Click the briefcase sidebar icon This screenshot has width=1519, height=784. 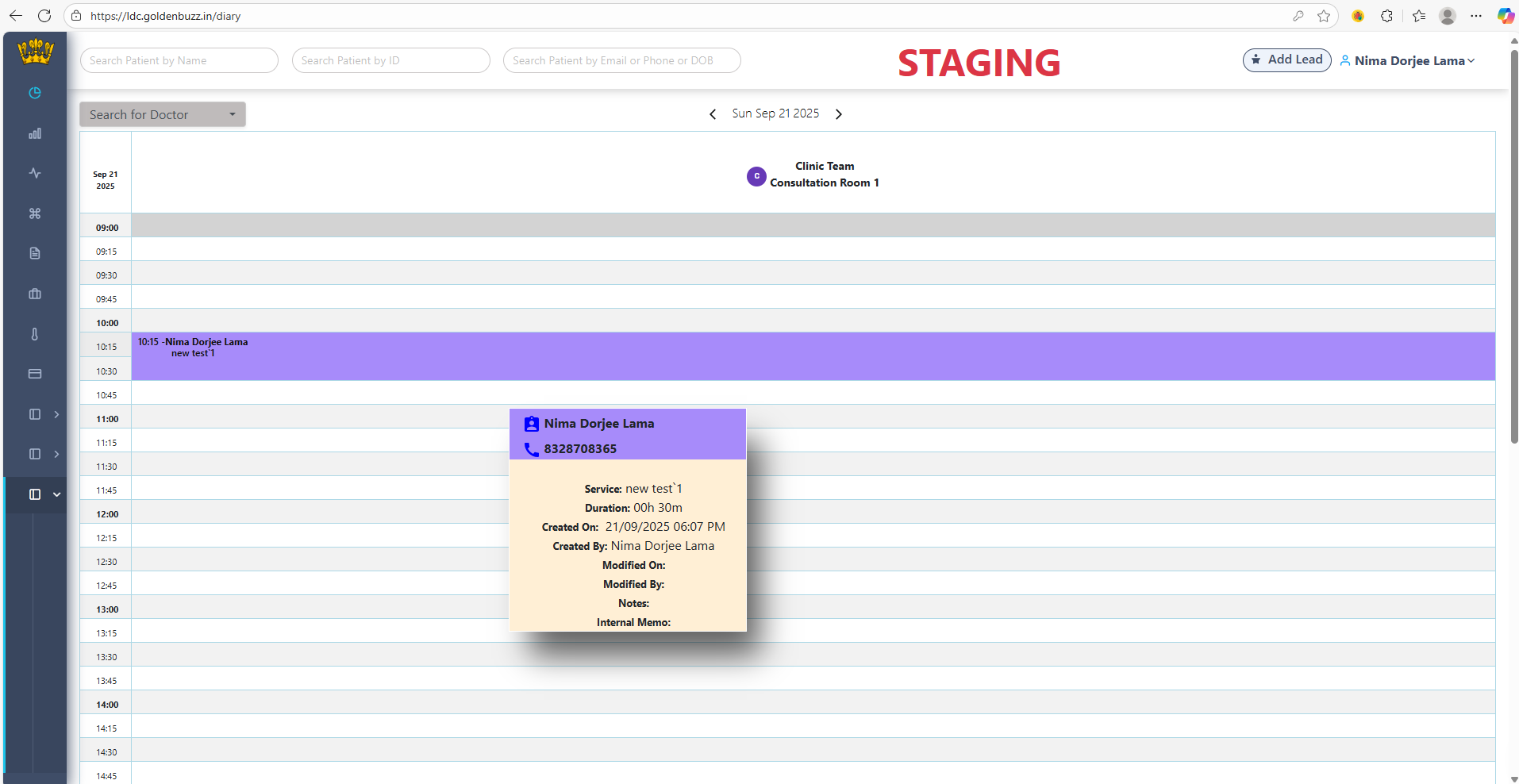click(35, 294)
